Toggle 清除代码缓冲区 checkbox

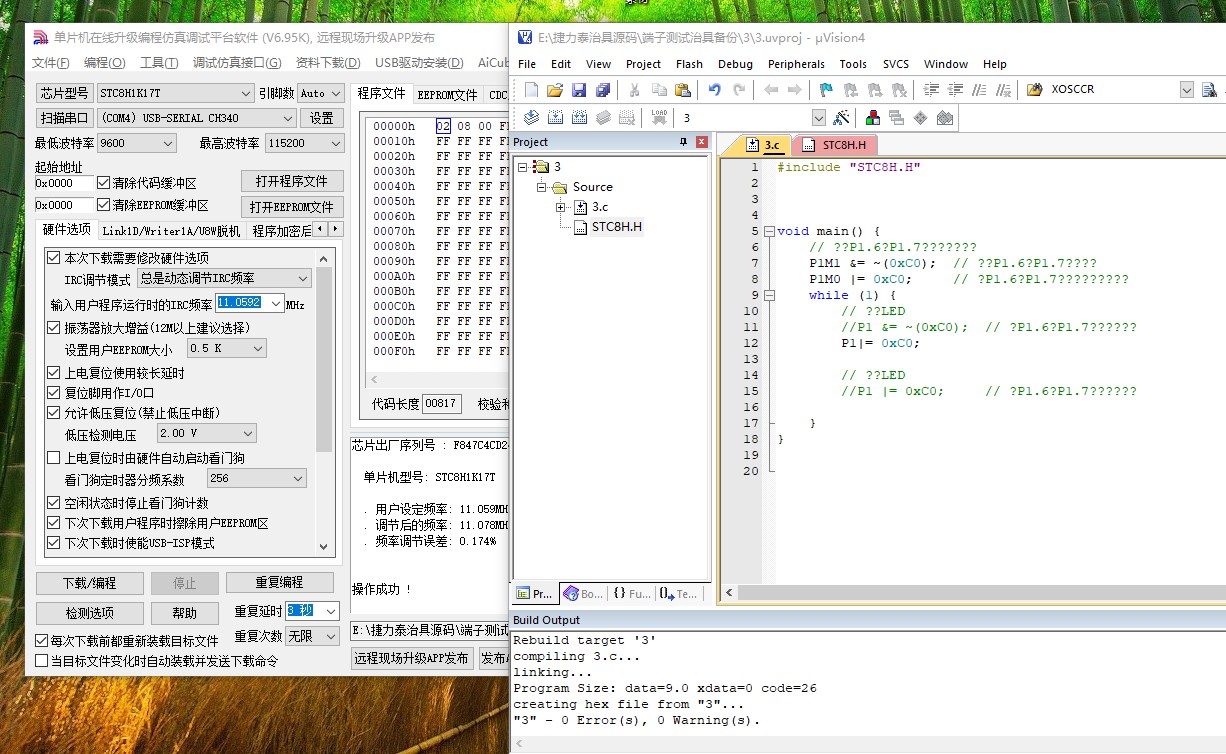point(104,183)
